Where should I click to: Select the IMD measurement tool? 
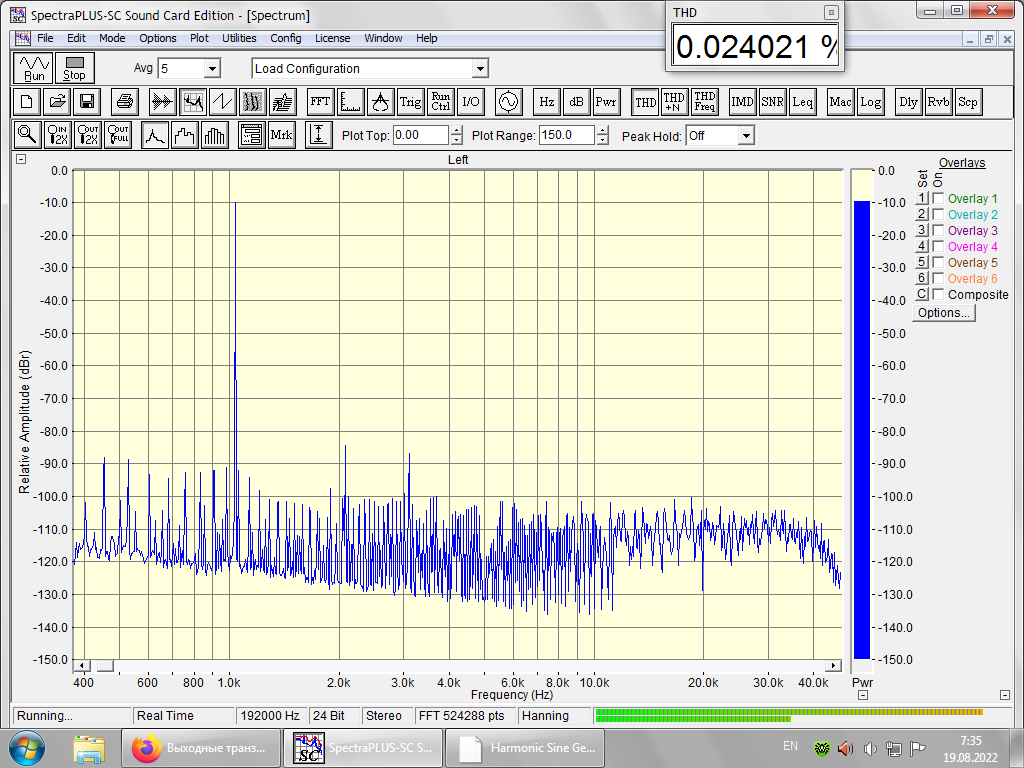[x=742, y=102]
